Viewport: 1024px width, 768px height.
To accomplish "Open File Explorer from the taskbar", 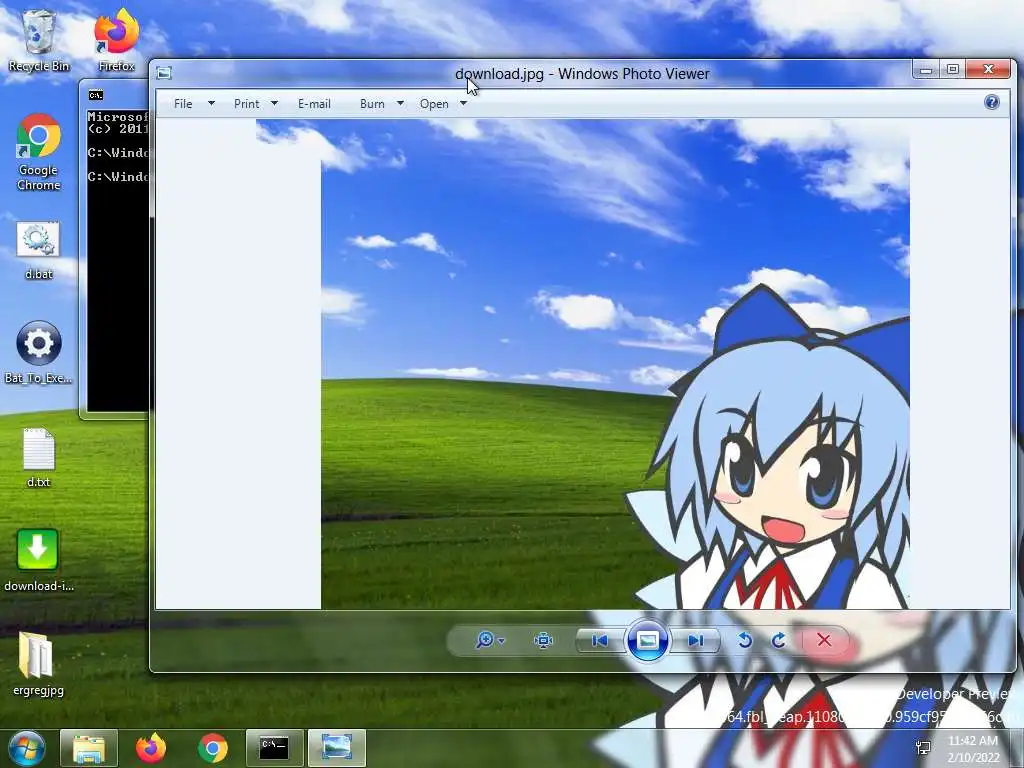I will 89,748.
